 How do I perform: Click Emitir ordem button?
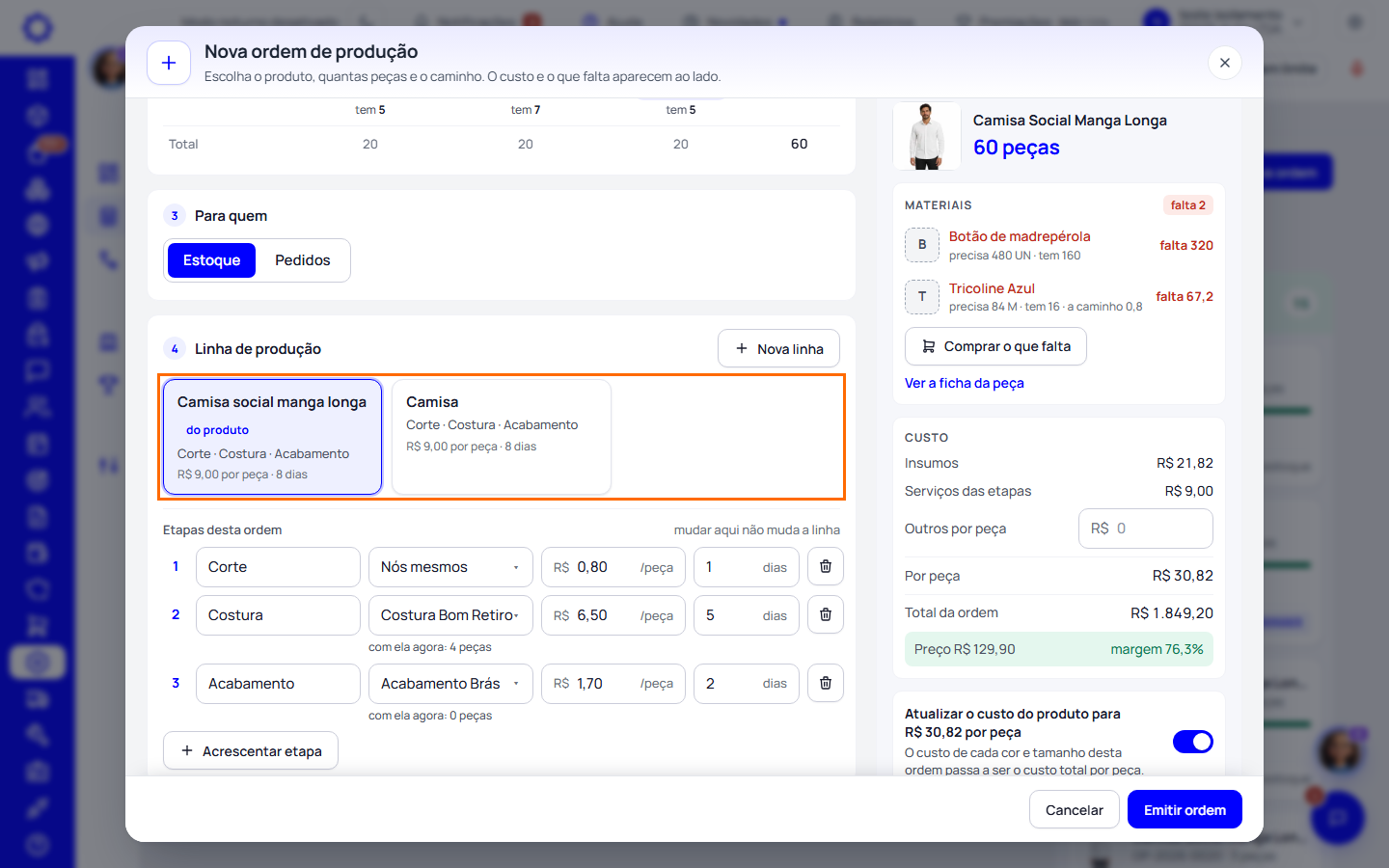(1185, 809)
